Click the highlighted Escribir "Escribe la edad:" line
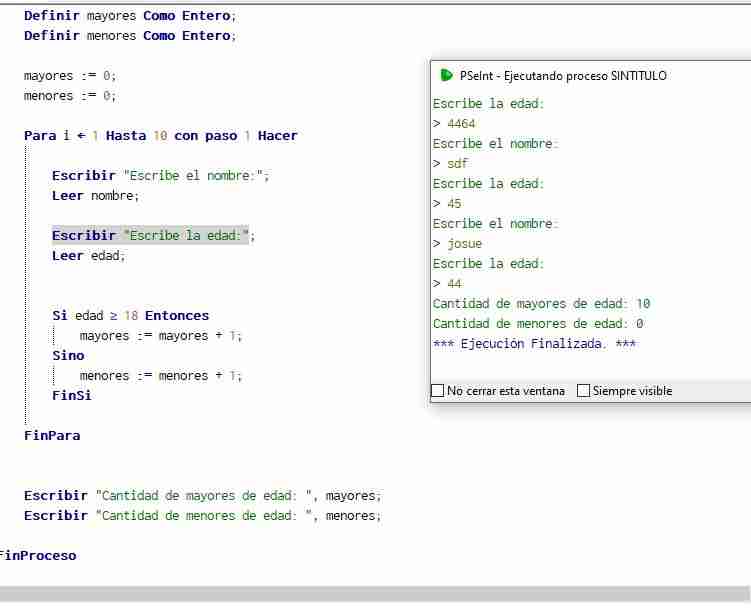 (153, 235)
